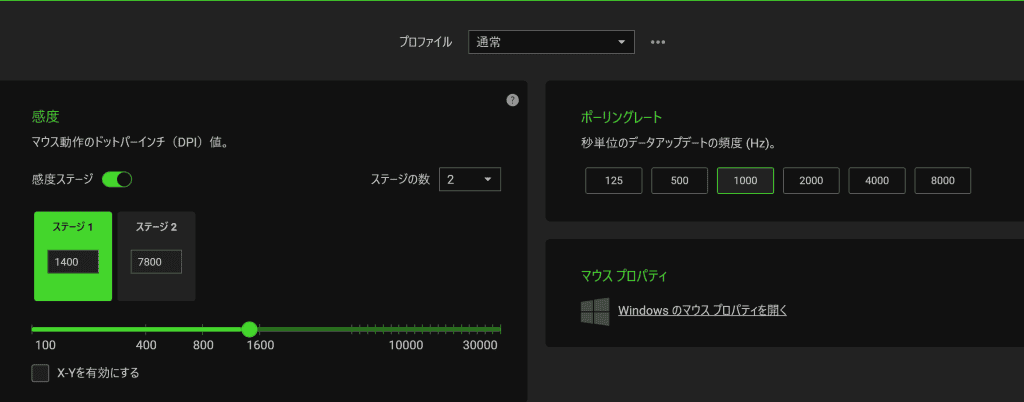Select the ステージ 2 tile
The image size is (1024, 402).
tap(156, 228)
